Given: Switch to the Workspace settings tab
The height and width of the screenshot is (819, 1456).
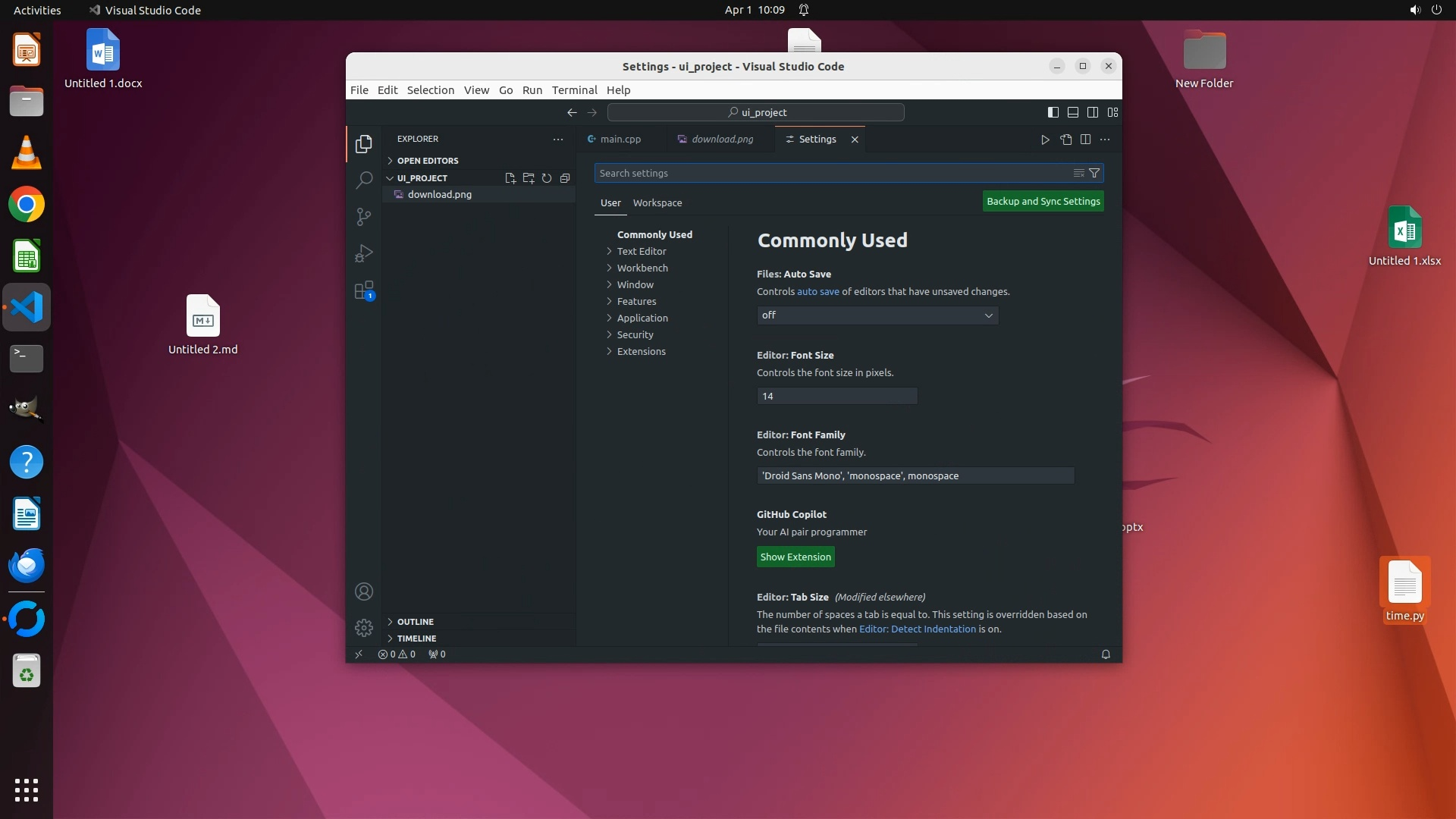Looking at the screenshot, I should pos(657,203).
